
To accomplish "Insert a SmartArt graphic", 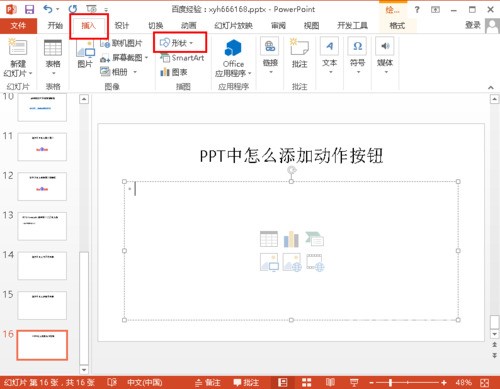I will 182,58.
